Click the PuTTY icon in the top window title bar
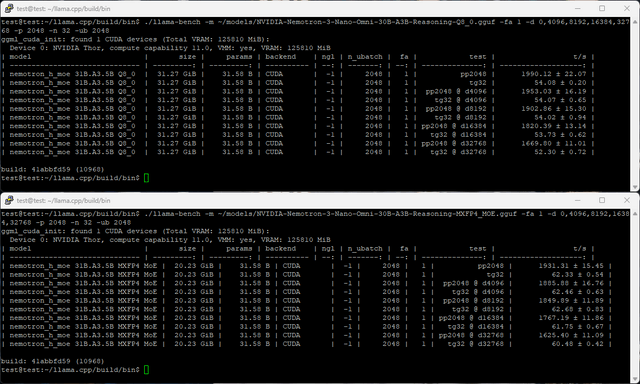This screenshot has height=384, width=640. coord(9,8)
